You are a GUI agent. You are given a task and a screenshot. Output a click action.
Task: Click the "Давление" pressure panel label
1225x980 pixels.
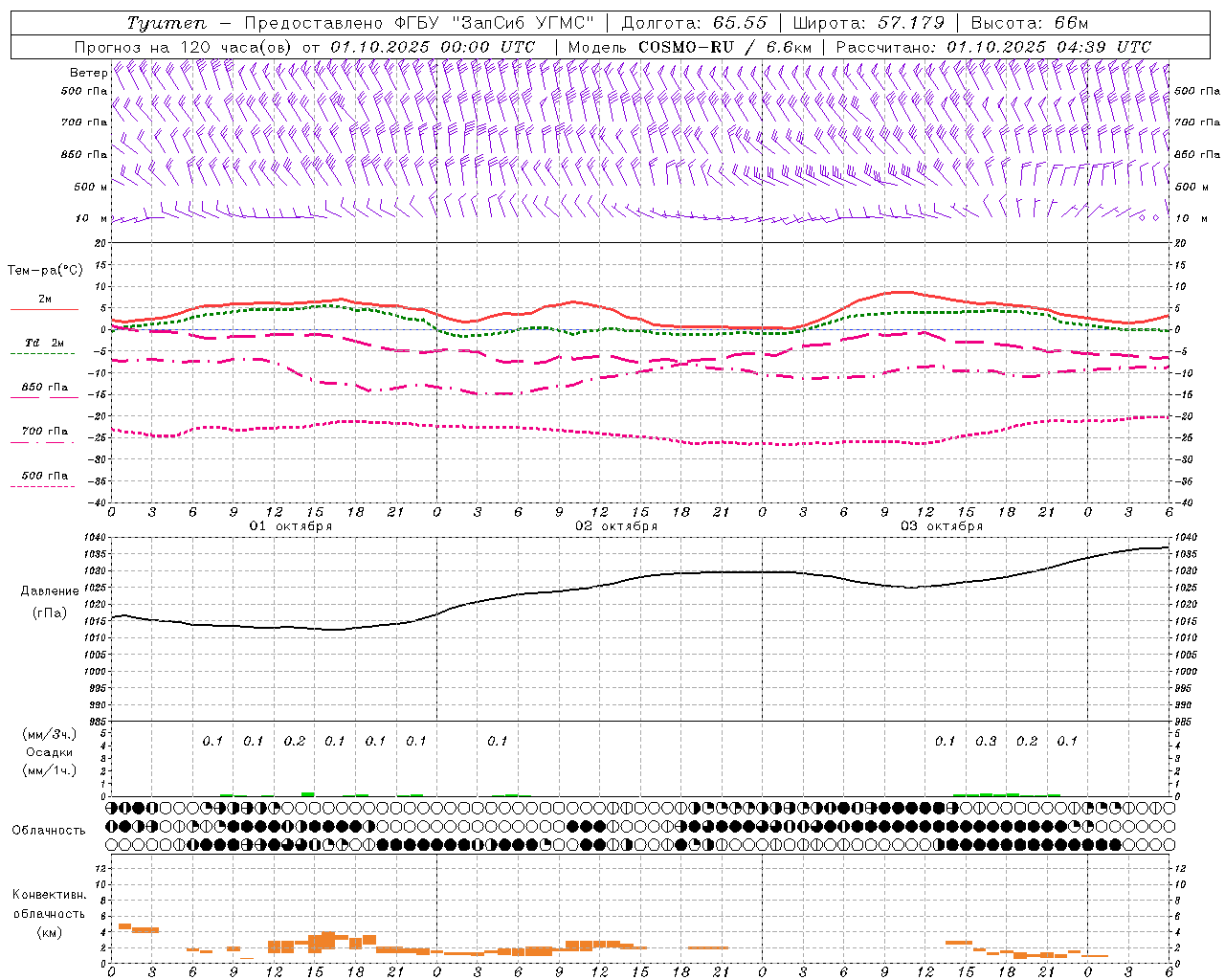pos(48,591)
